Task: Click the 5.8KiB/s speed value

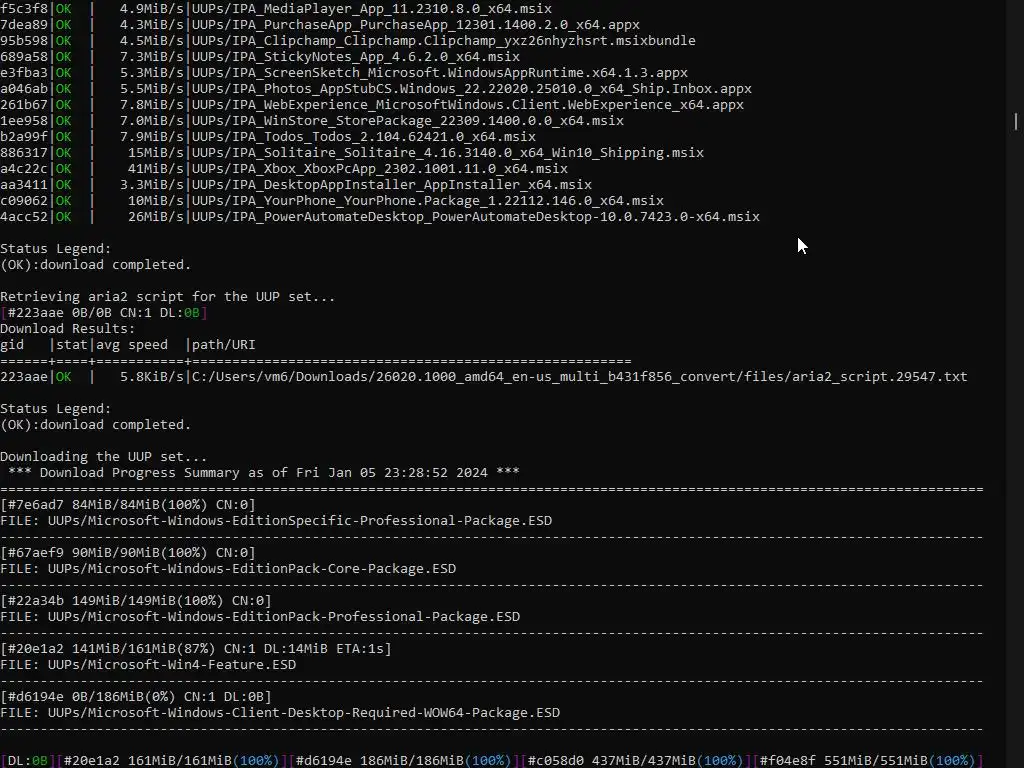Action: click(152, 377)
